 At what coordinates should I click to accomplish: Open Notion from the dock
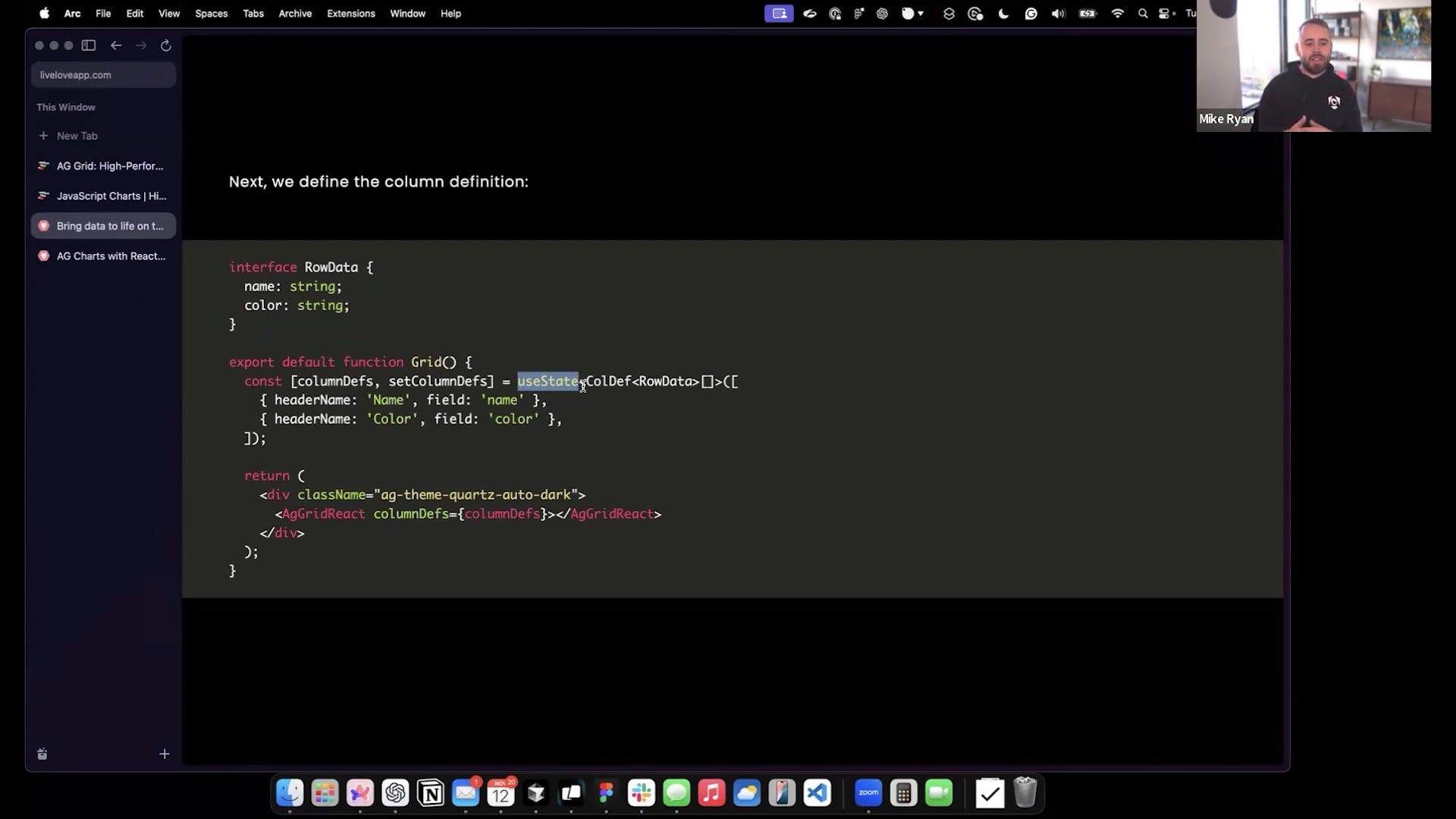[431, 793]
